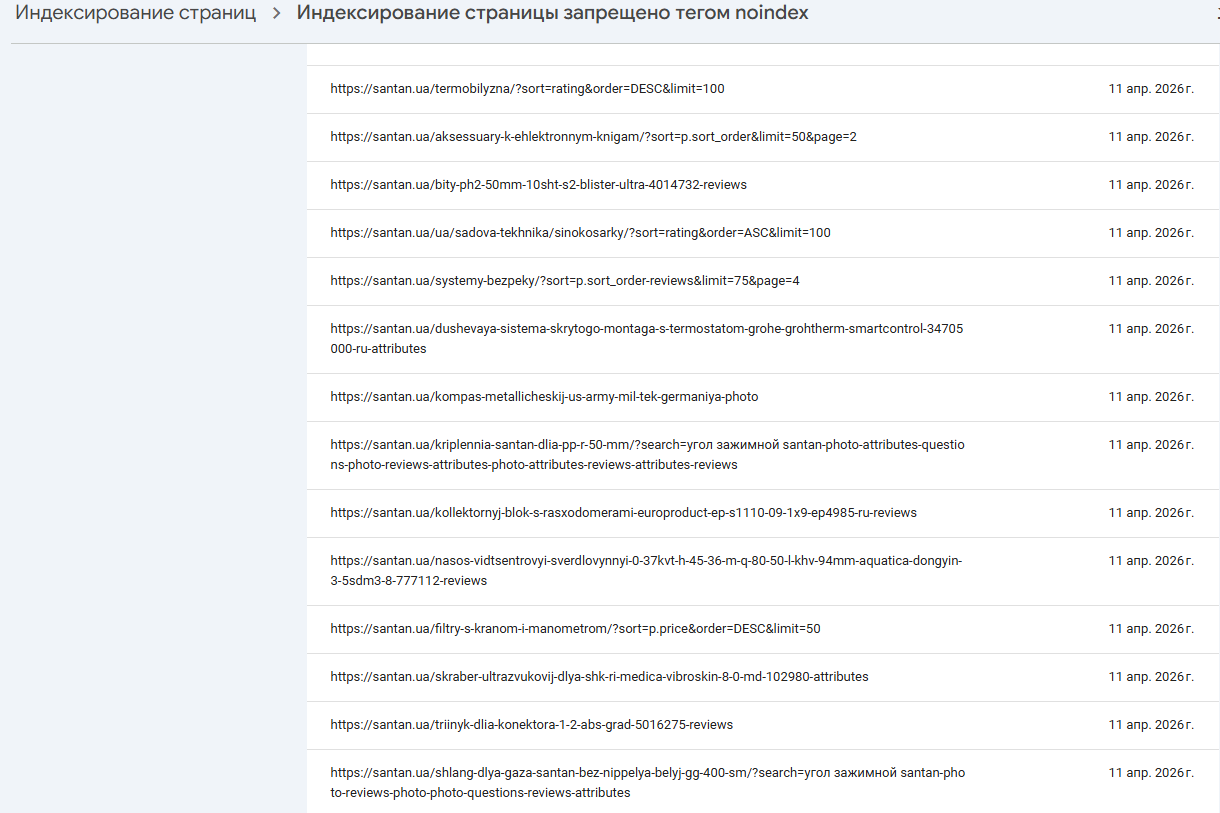
Task: Click the date in the shlang-dlya-gaza row
Action: point(1151,773)
